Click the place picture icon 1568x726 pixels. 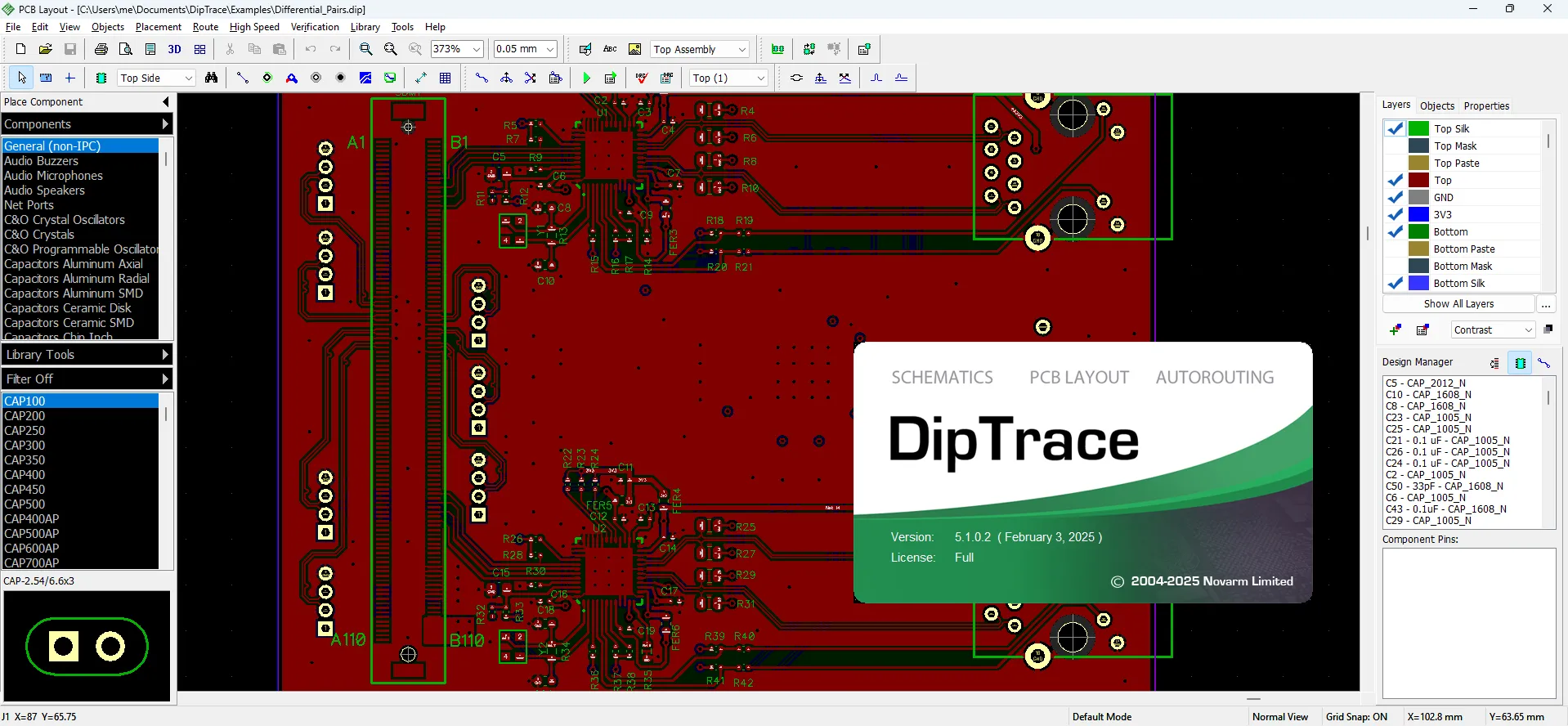(x=634, y=49)
